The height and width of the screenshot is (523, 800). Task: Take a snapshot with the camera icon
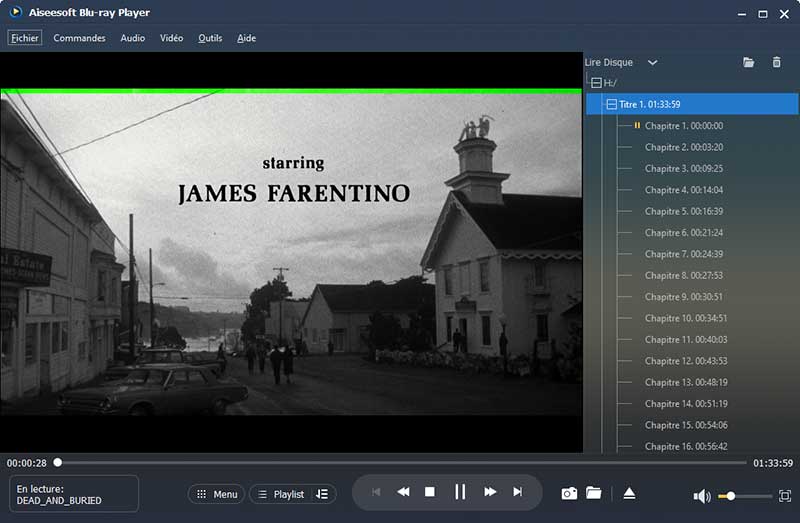(569, 493)
